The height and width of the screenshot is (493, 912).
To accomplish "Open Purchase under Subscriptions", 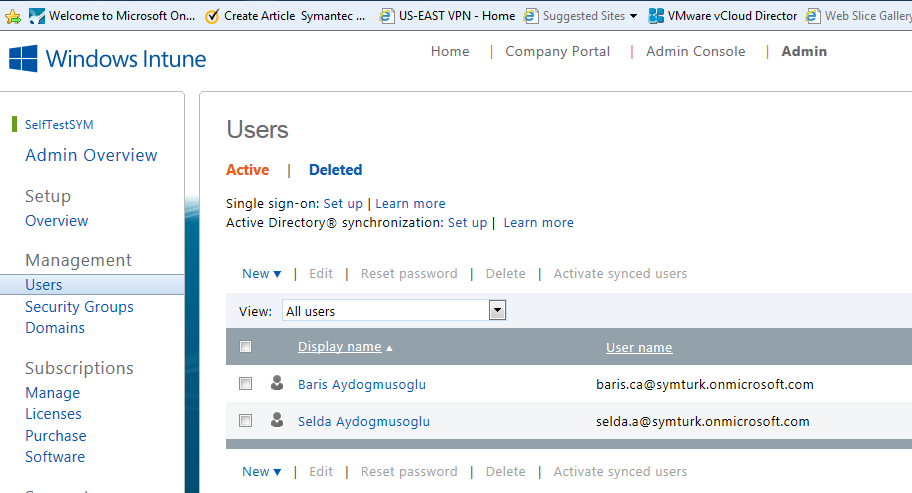I will coord(55,436).
